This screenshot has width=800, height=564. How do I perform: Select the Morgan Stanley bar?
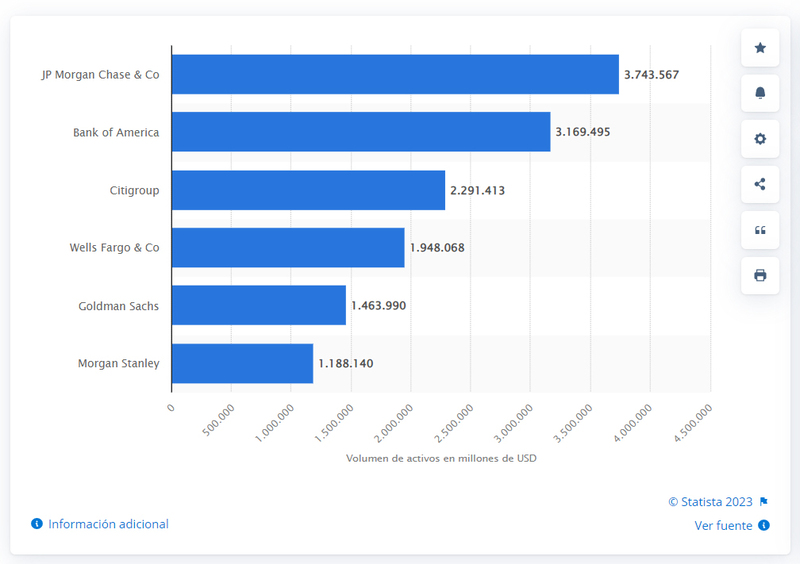pos(242,363)
